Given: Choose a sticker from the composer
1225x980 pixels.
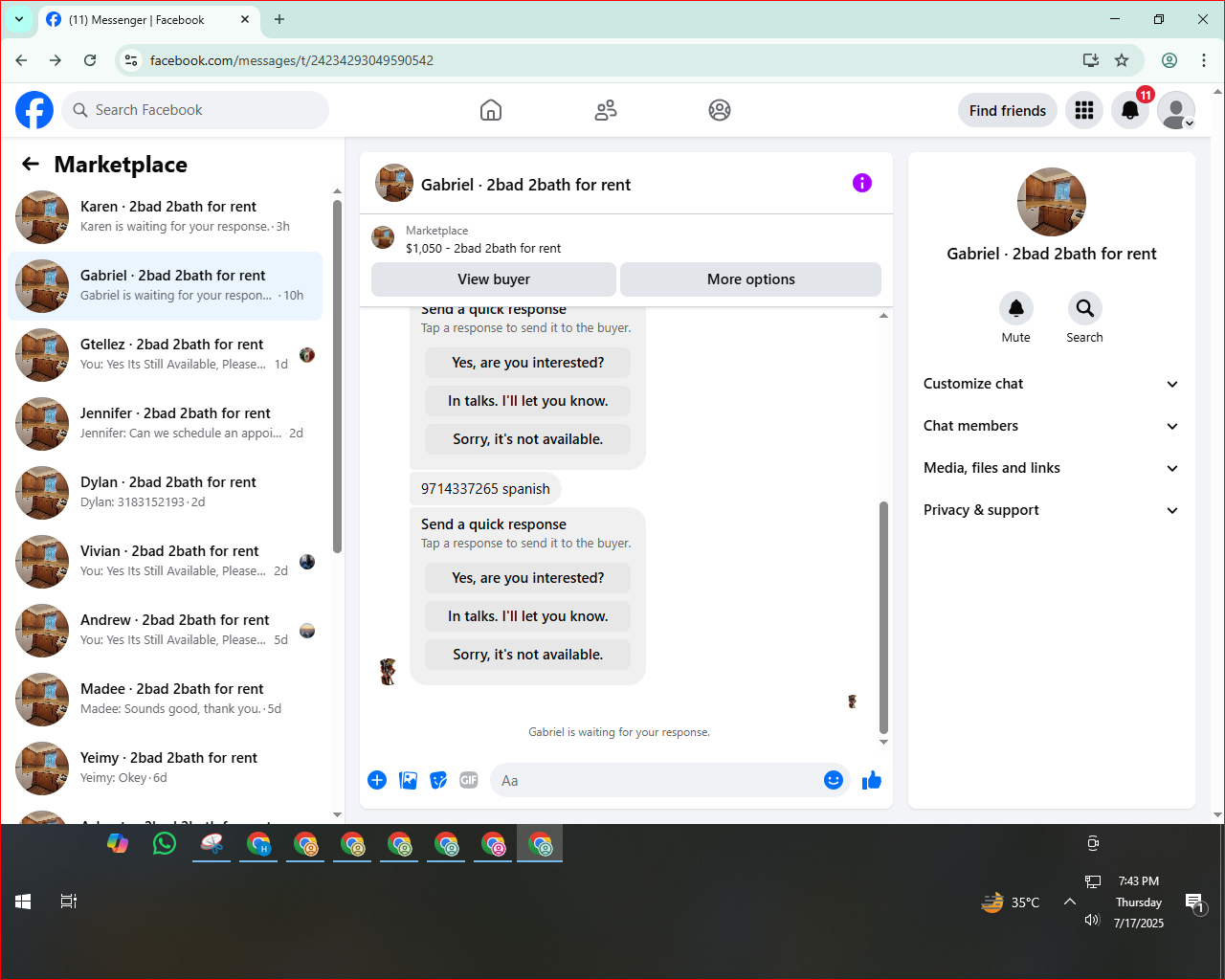Looking at the screenshot, I should tap(438, 780).
